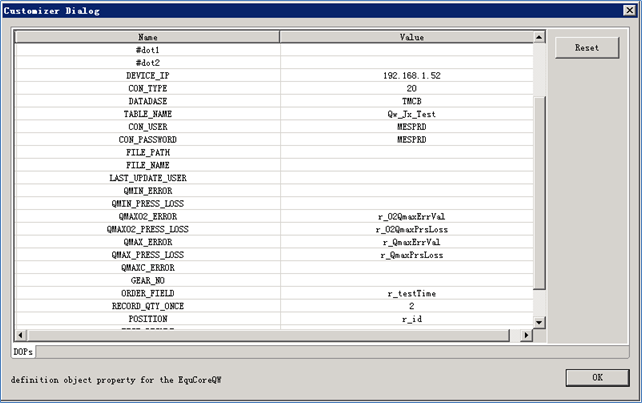Click the QMAX_PRESS_LOSS value r_QmaxPrsLoss

pos(411,255)
